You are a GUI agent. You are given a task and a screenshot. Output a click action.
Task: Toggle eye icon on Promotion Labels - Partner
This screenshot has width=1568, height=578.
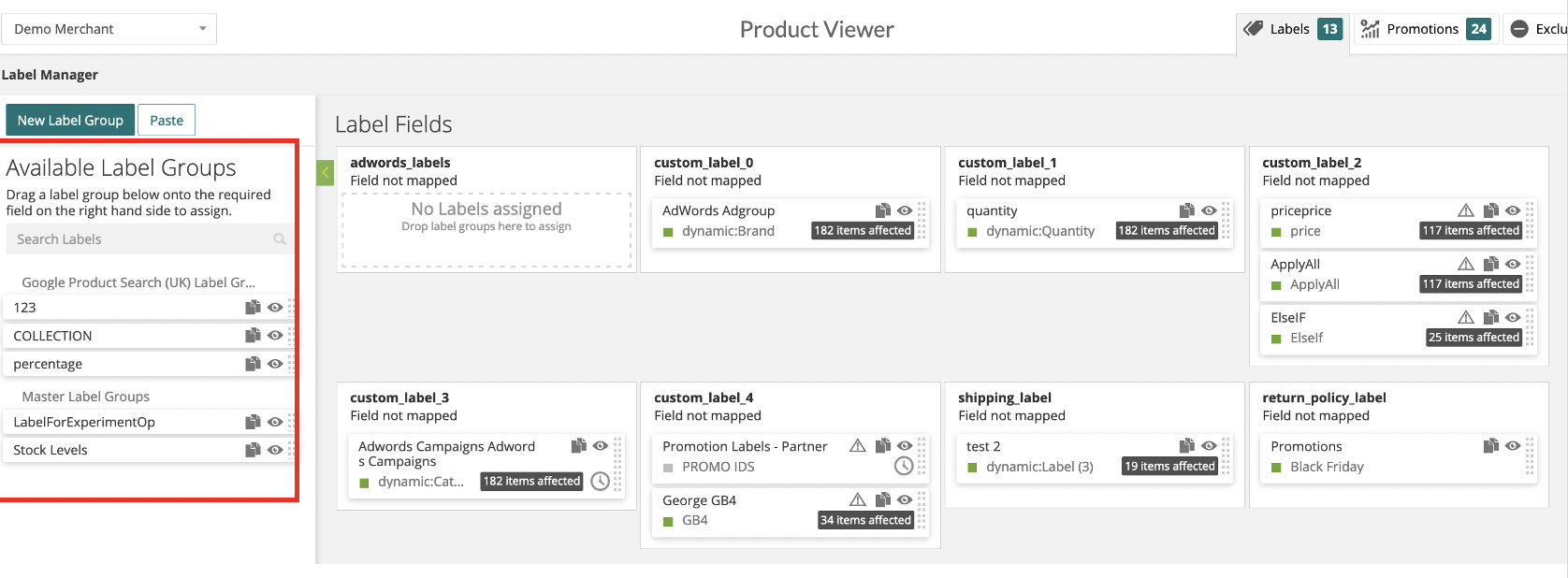[905, 445]
